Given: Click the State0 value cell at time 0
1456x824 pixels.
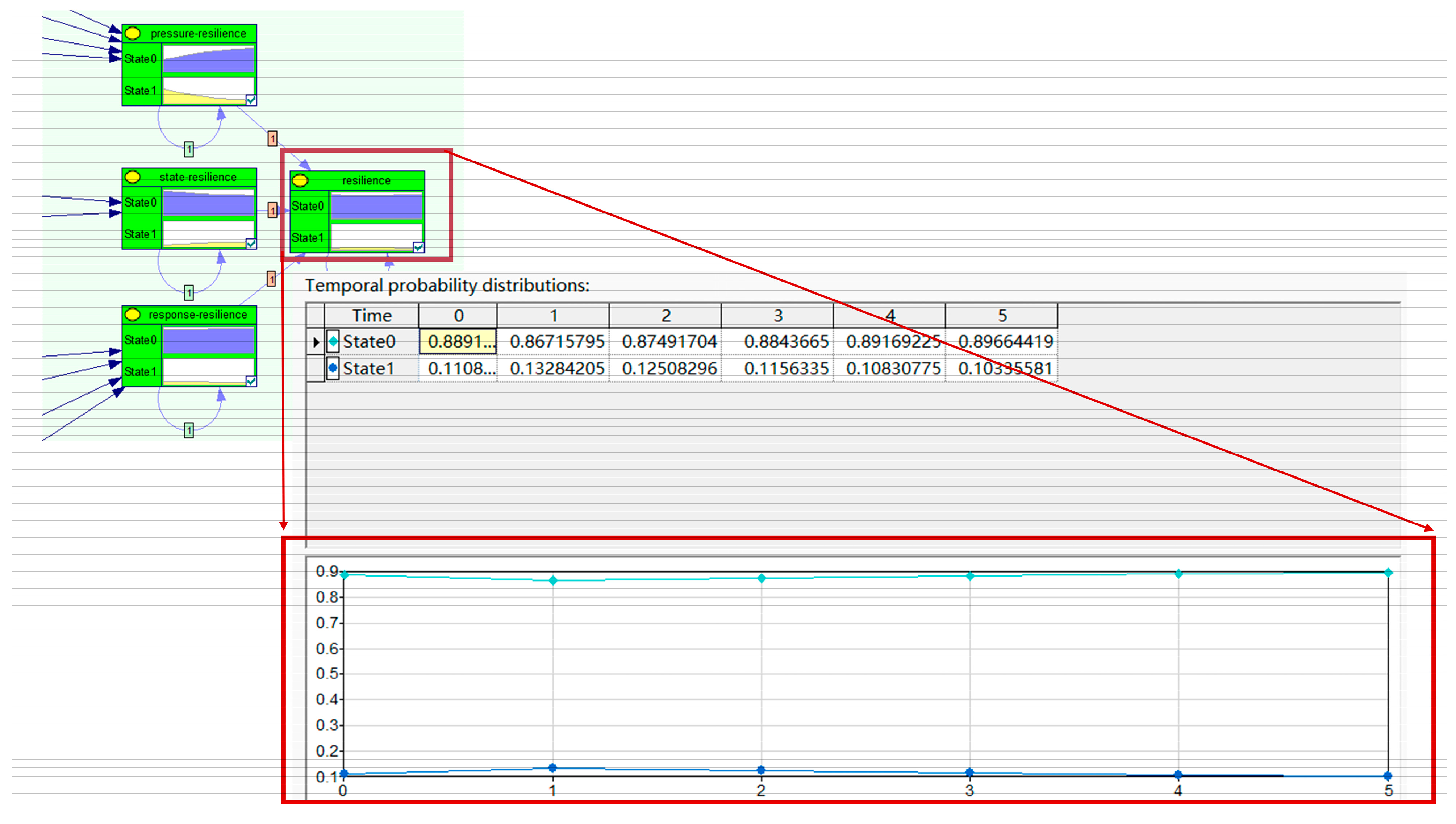Looking at the screenshot, I should coord(458,342).
